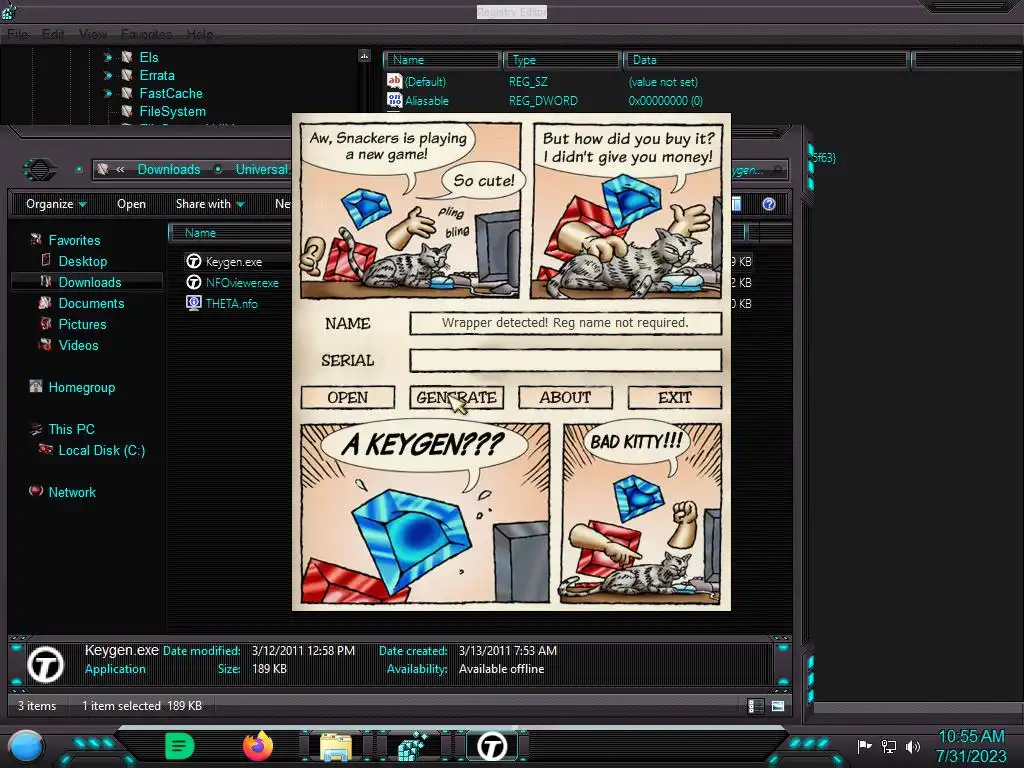Select the FileSystem key in Registry Editor
1024x768 pixels.
pos(172,111)
